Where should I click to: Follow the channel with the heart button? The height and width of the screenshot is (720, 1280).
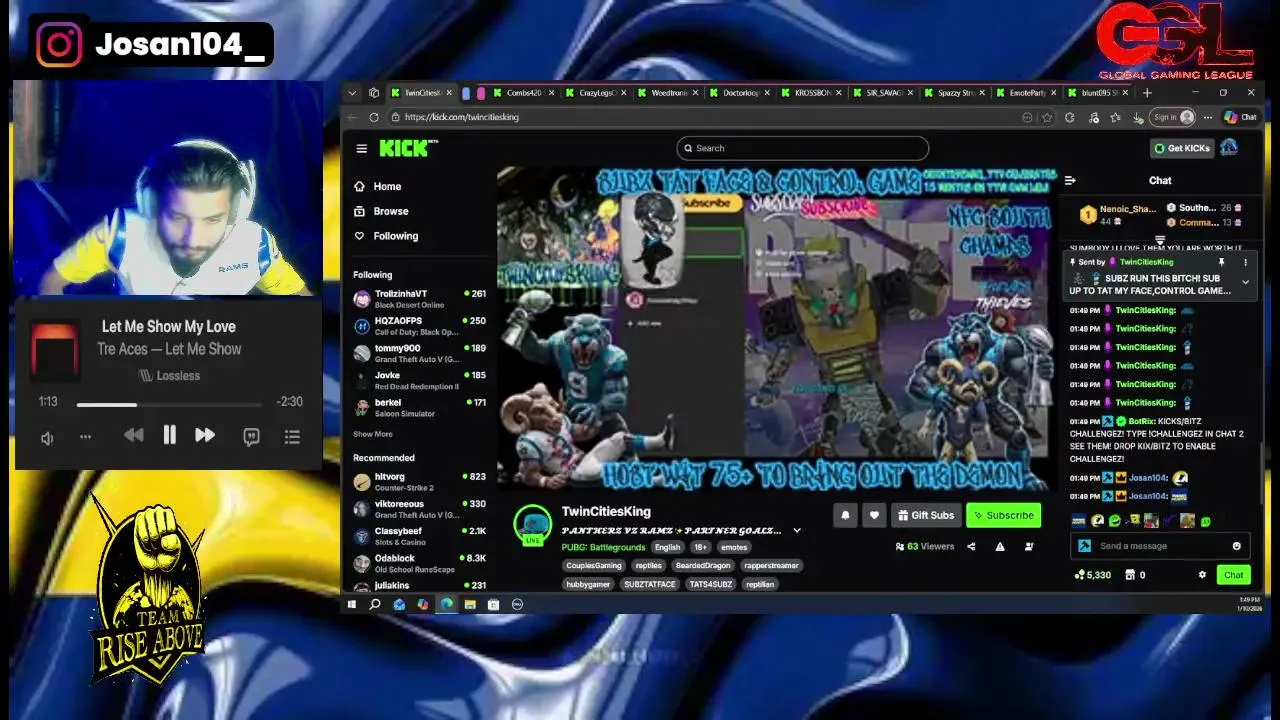tap(874, 515)
